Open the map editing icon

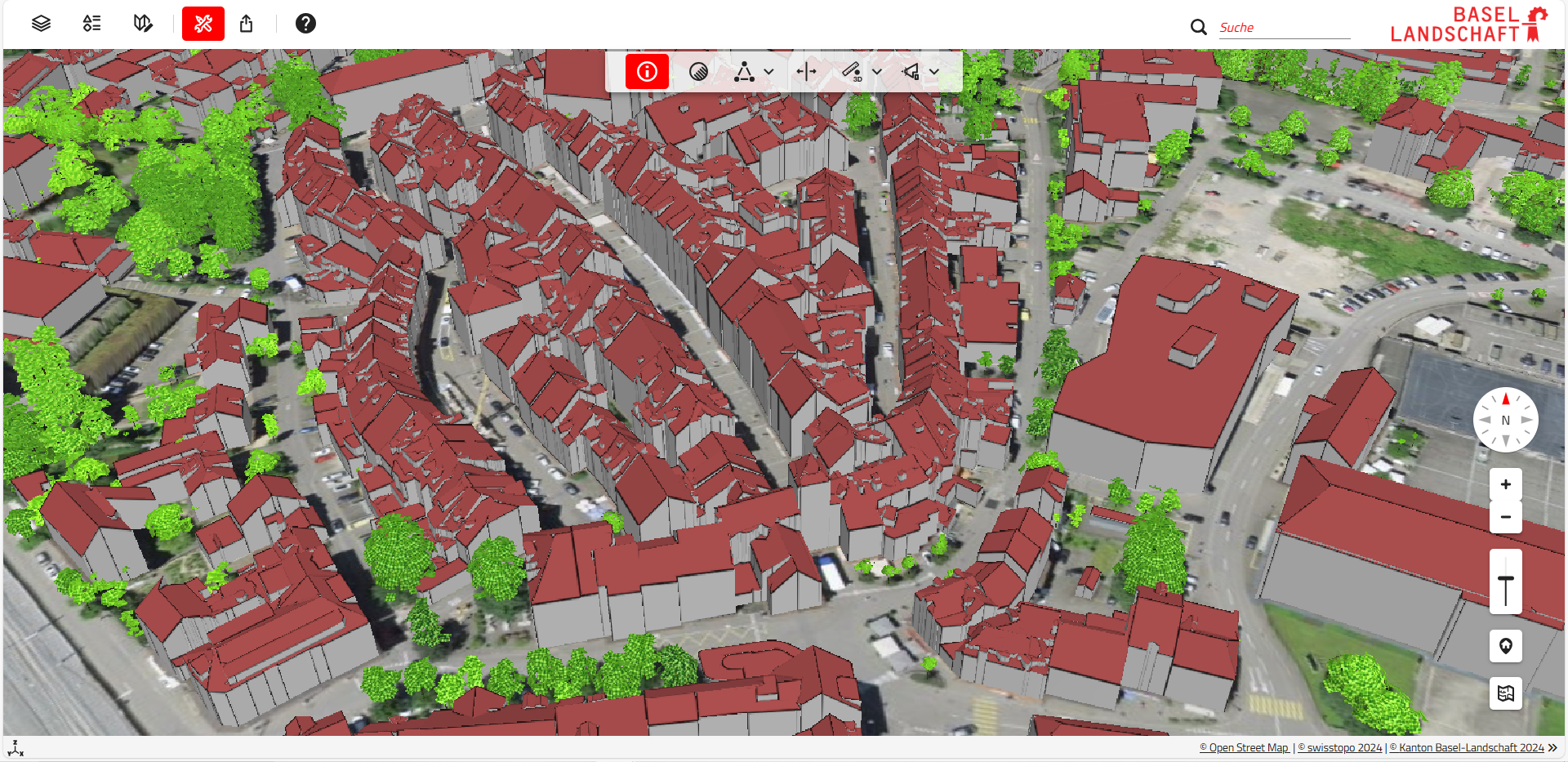click(x=142, y=23)
